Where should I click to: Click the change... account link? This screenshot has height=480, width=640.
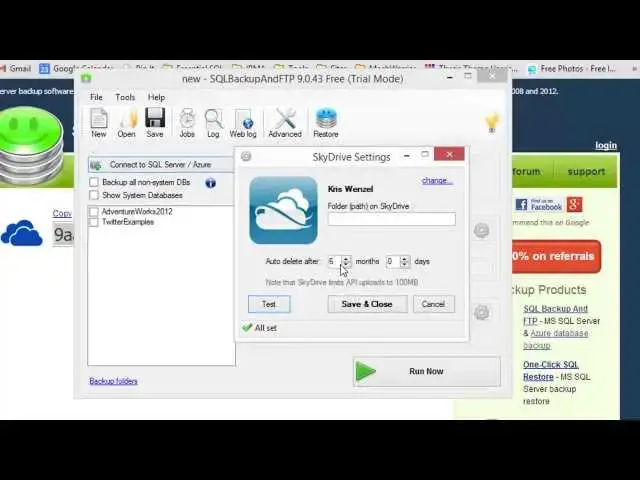[x=437, y=180]
